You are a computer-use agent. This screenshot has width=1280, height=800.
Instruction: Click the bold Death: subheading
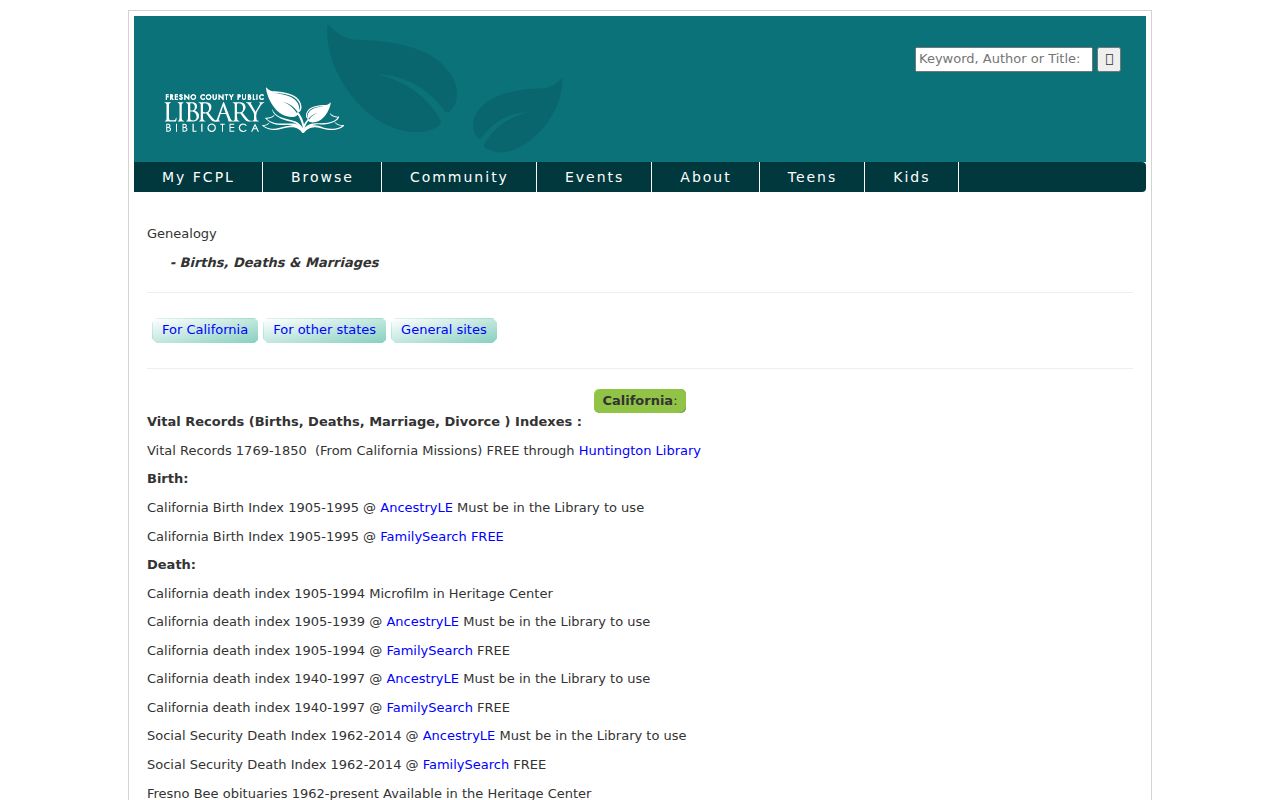171,565
